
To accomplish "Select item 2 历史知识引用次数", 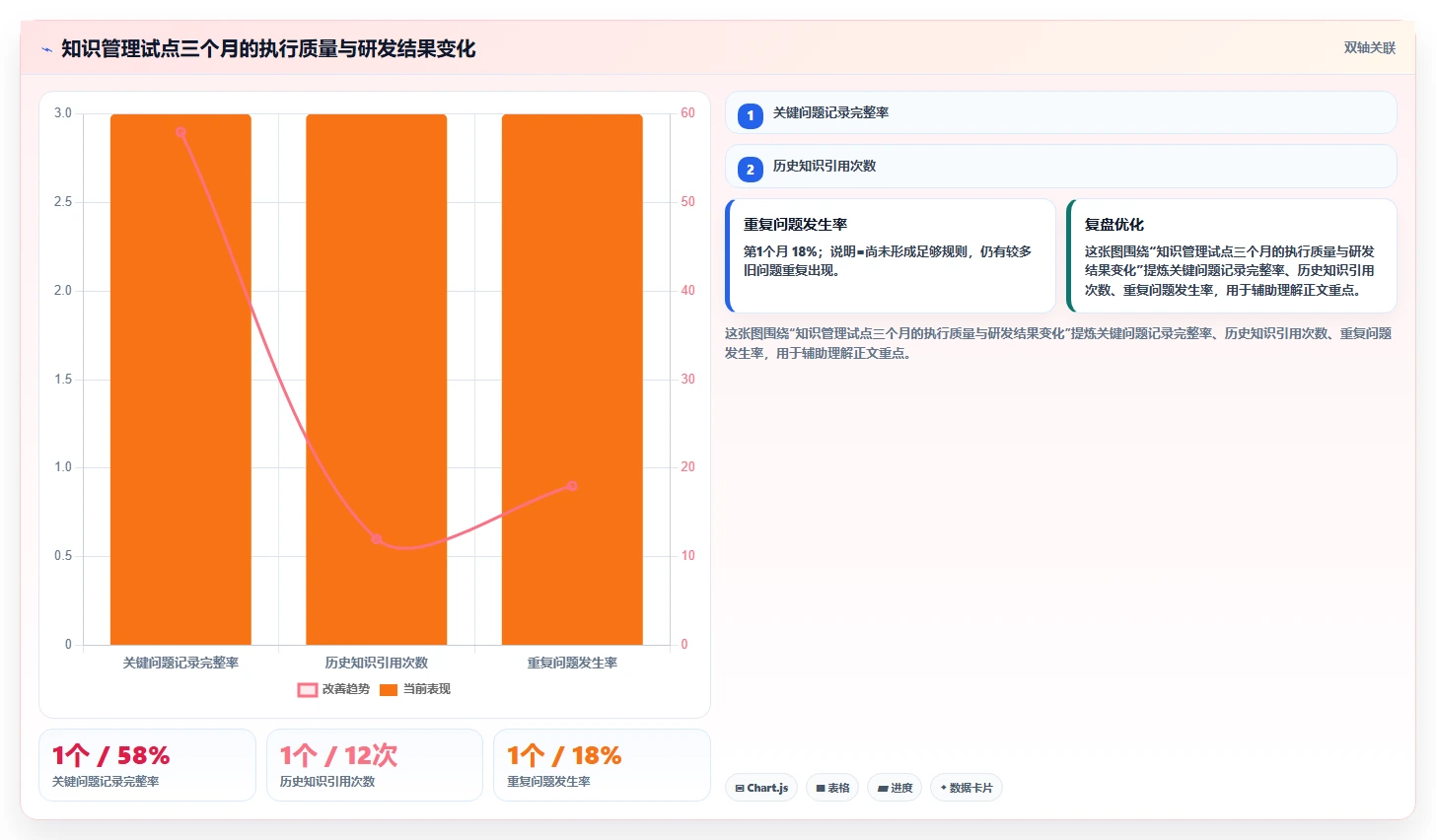I will point(1061,167).
